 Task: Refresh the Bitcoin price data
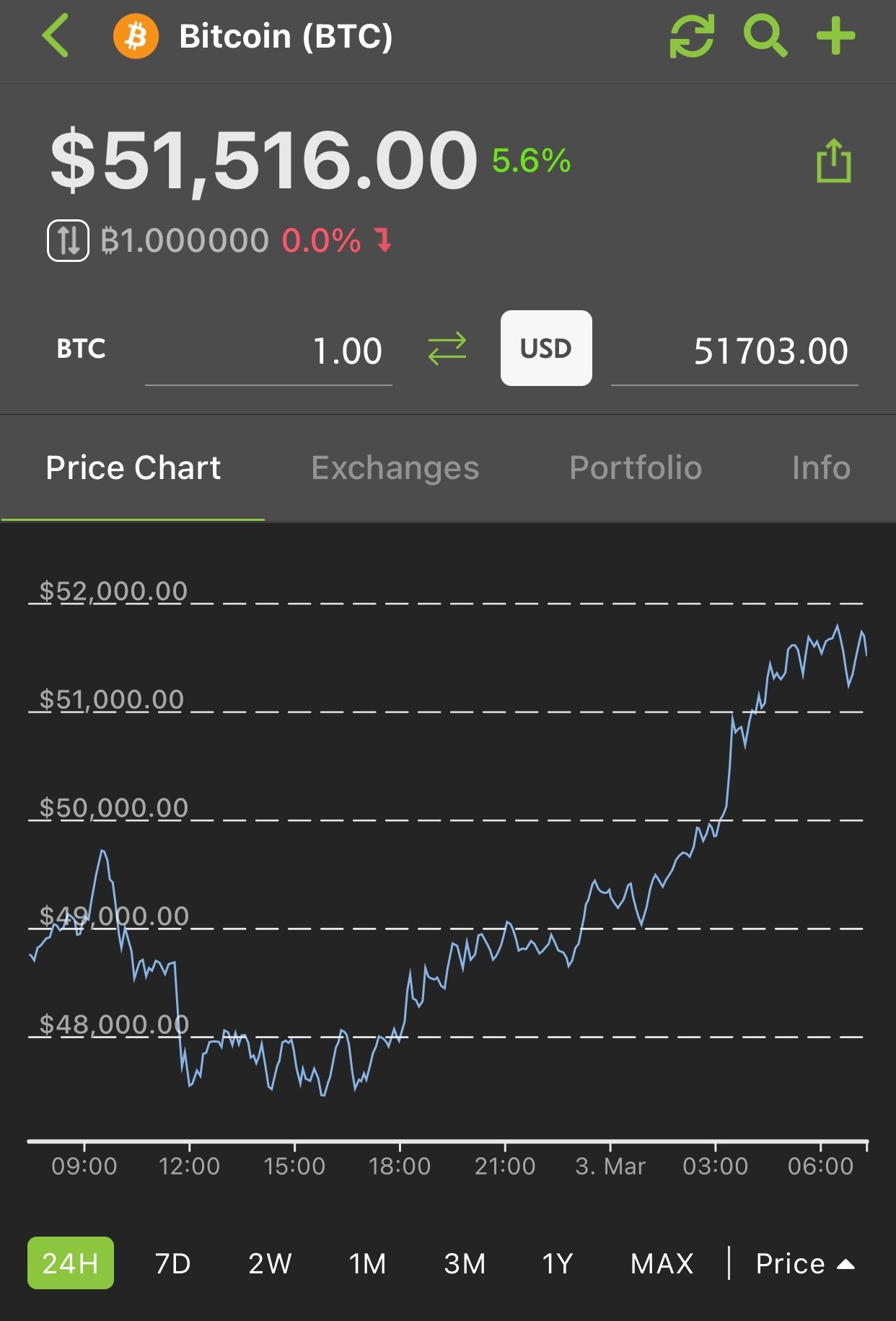[x=692, y=35]
